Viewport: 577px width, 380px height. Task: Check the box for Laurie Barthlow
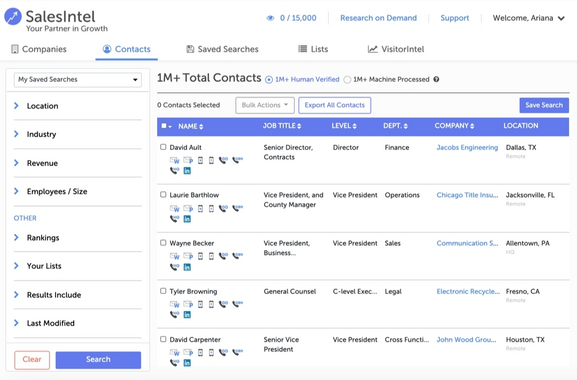[x=163, y=194]
